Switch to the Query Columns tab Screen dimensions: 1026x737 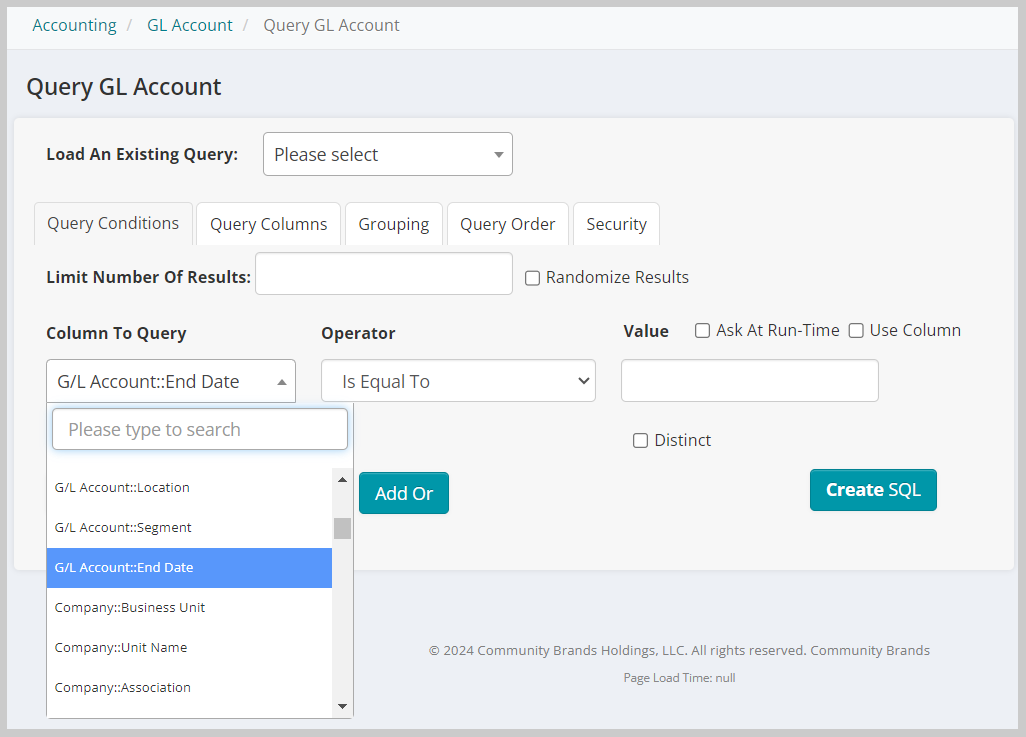(x=268, y=223)
